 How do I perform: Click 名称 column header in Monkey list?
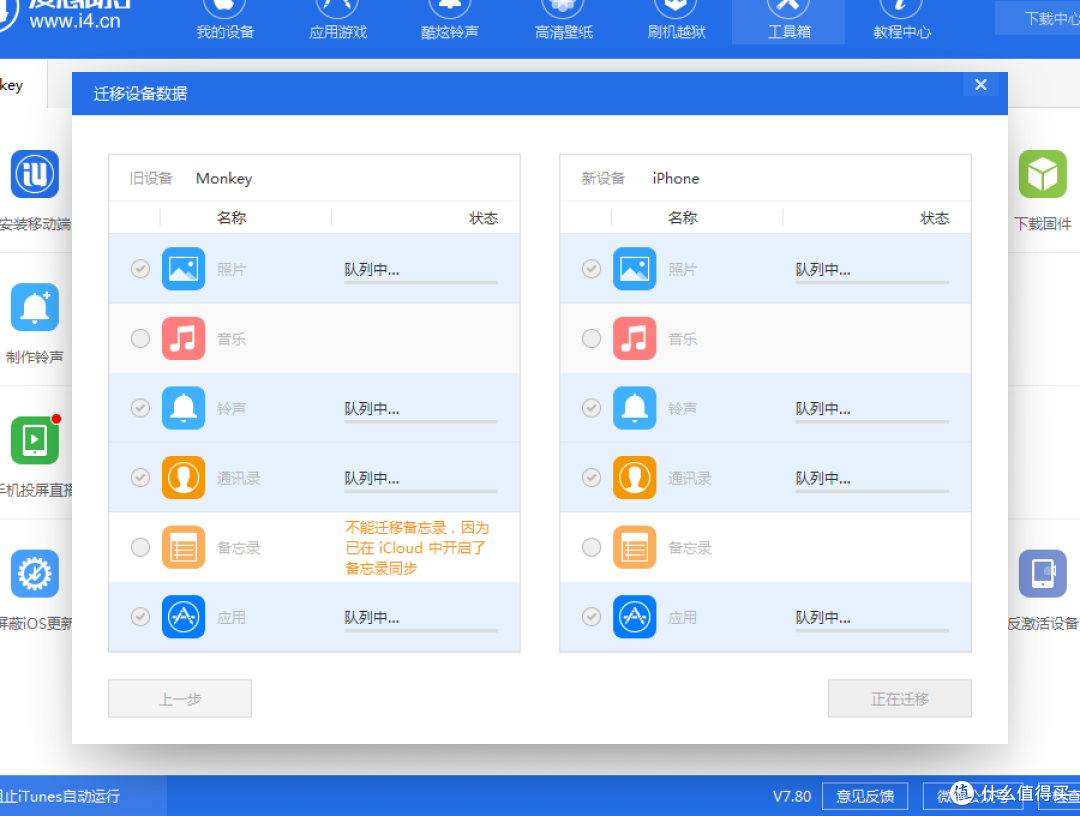tap(231, 218)
